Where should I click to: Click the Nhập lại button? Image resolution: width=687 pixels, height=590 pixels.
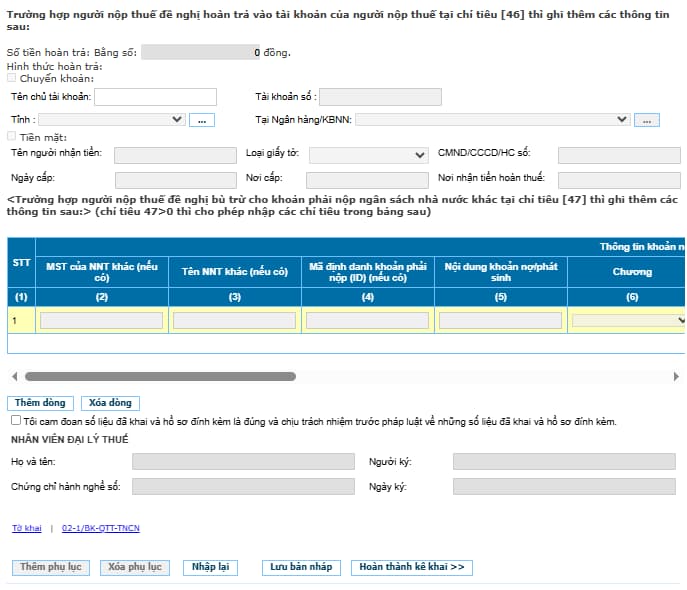pos(211,567)
